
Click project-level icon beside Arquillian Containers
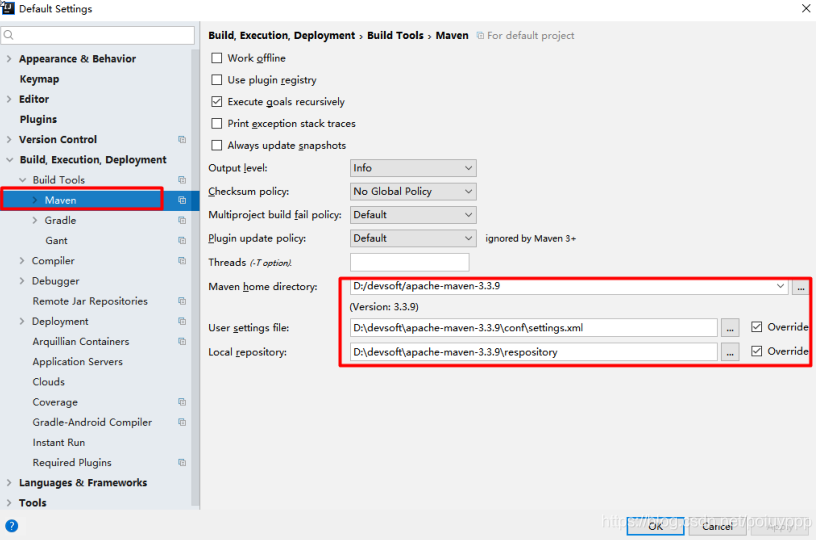(182, 341)
